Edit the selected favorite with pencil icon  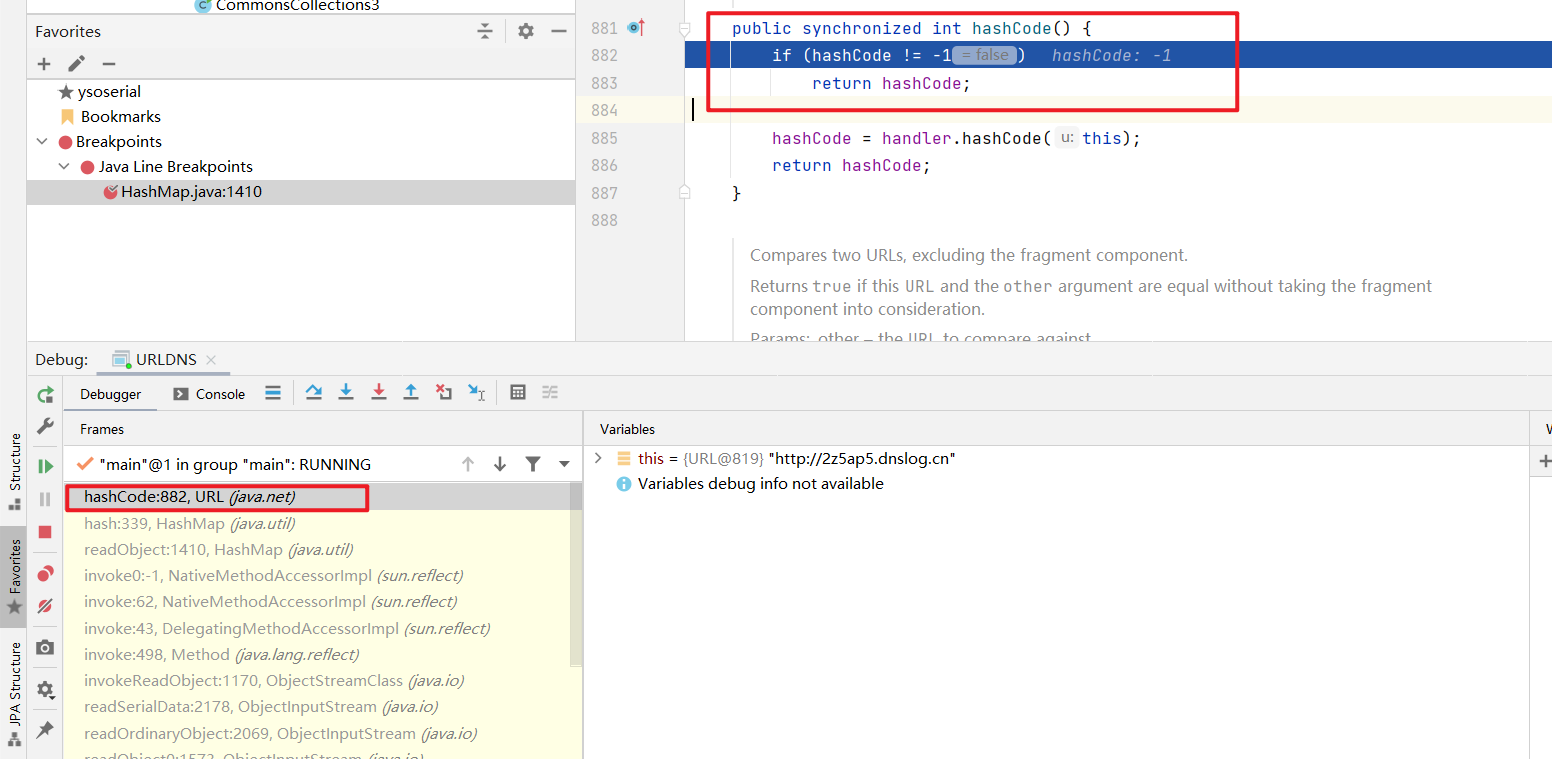click(76, 64)
